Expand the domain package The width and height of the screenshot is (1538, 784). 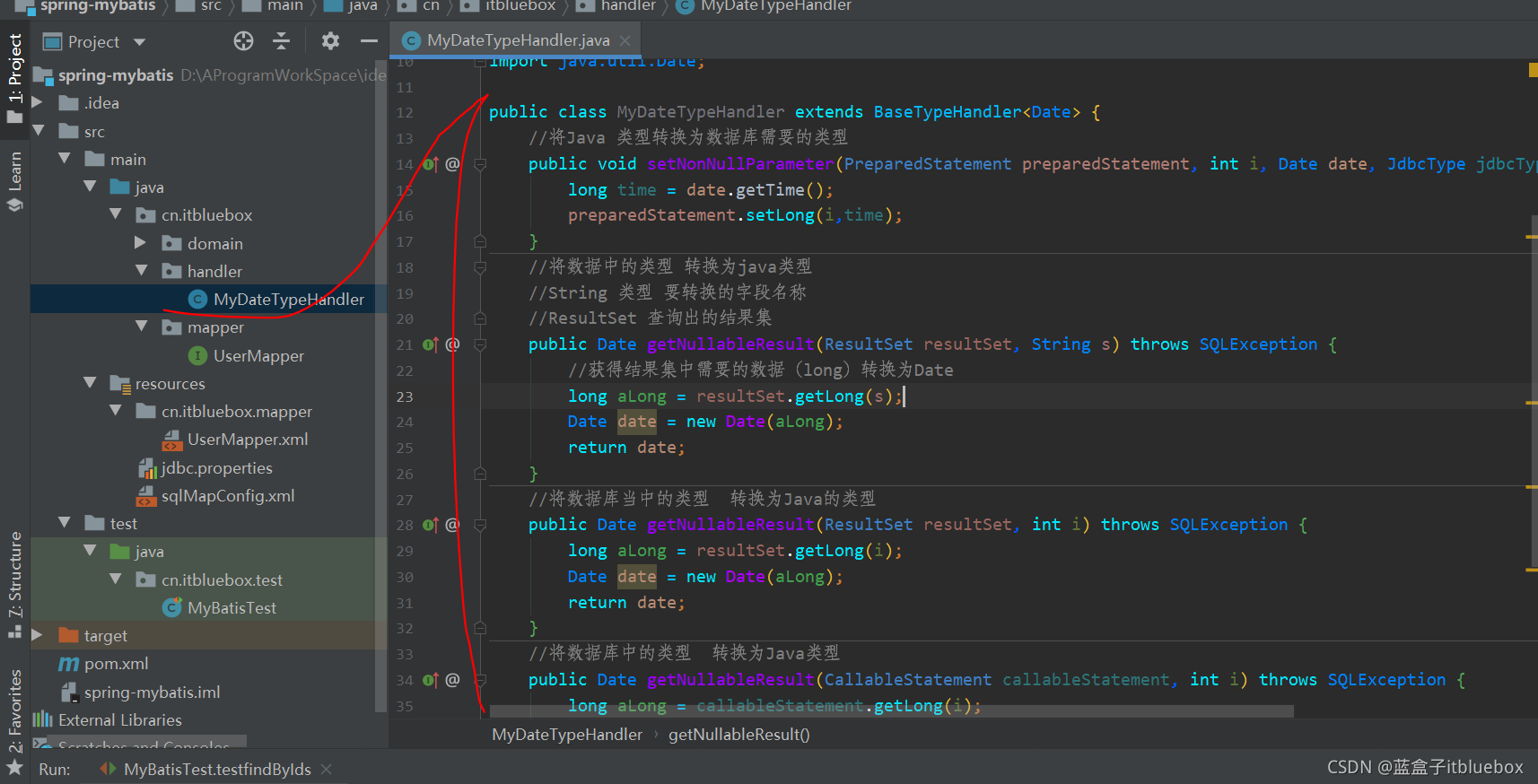point(141,243)
